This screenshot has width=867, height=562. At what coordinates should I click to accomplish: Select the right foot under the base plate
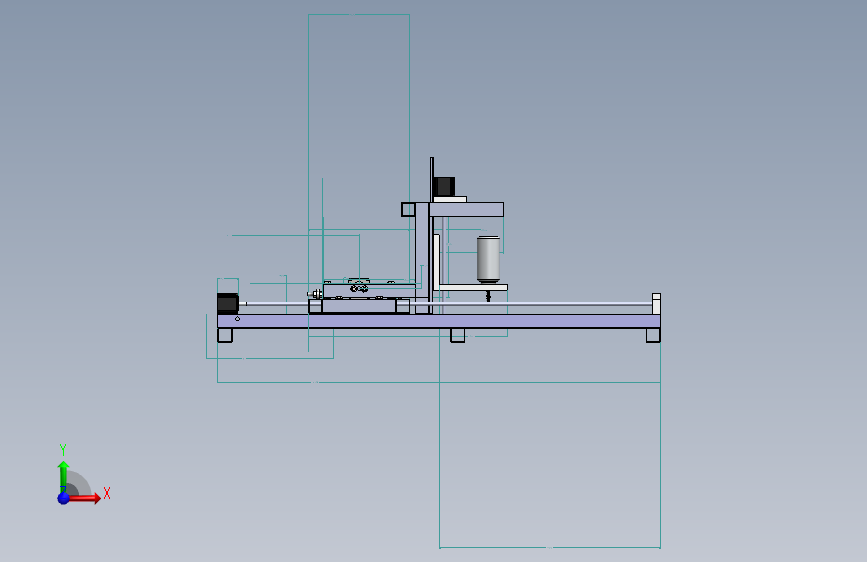pos(653,335)
